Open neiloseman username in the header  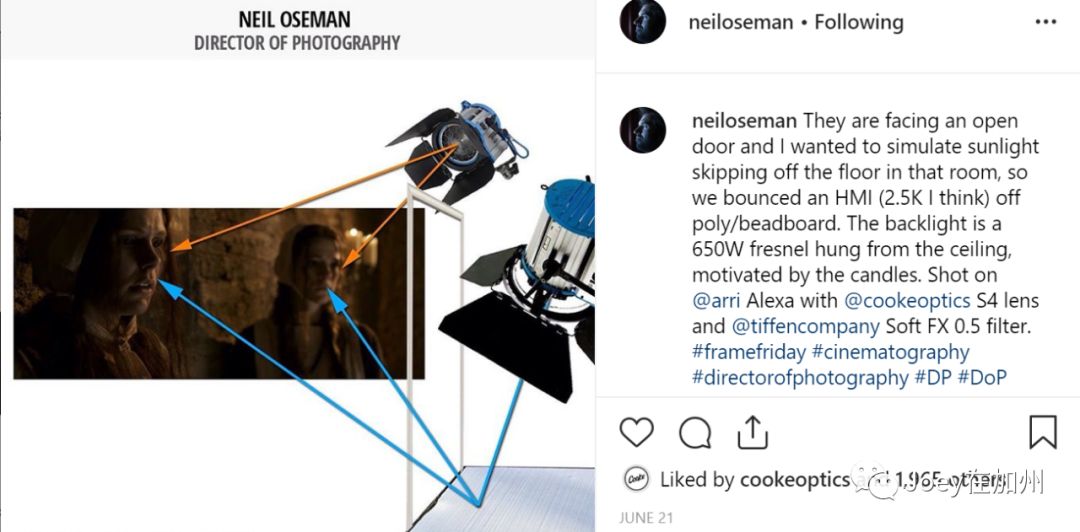pyautogui.click(x=740, y=22)
